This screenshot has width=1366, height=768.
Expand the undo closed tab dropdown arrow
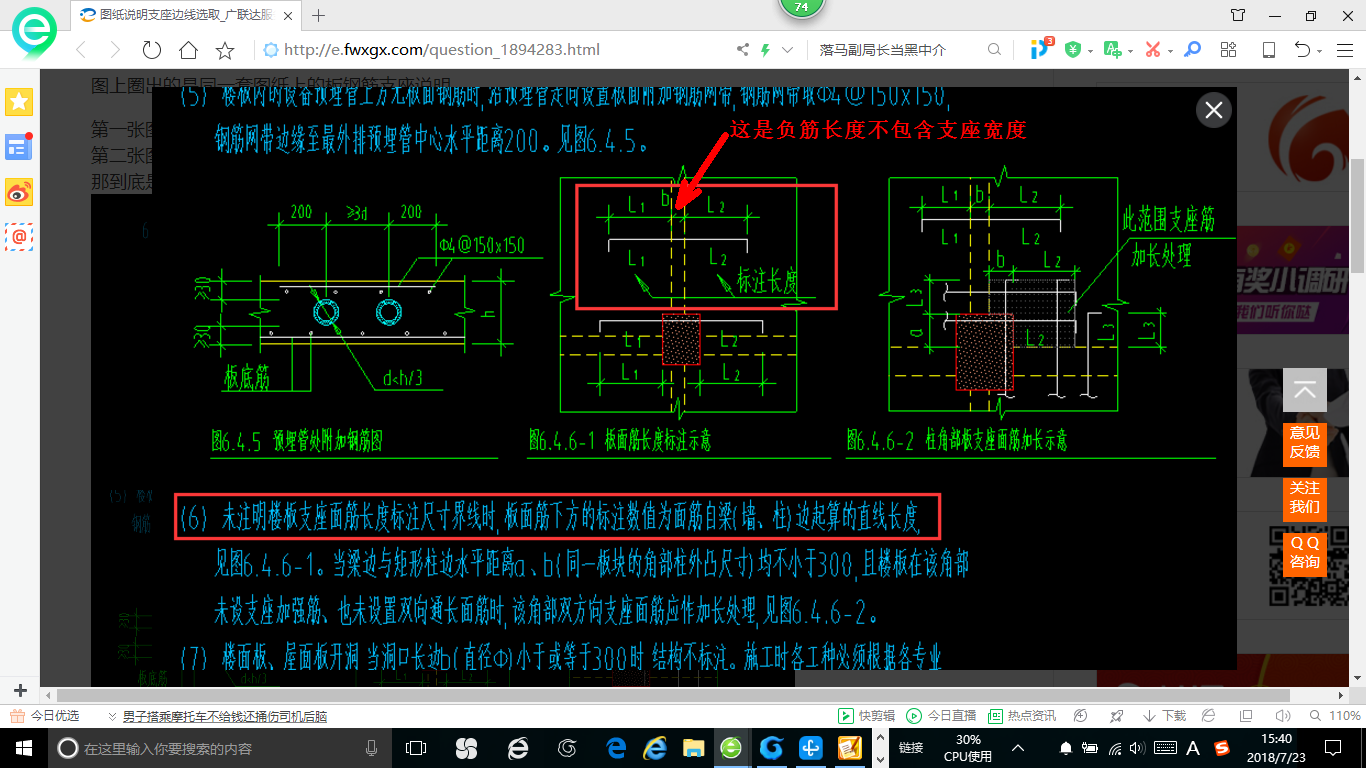pyautogui.click(x=1320, y=51)
